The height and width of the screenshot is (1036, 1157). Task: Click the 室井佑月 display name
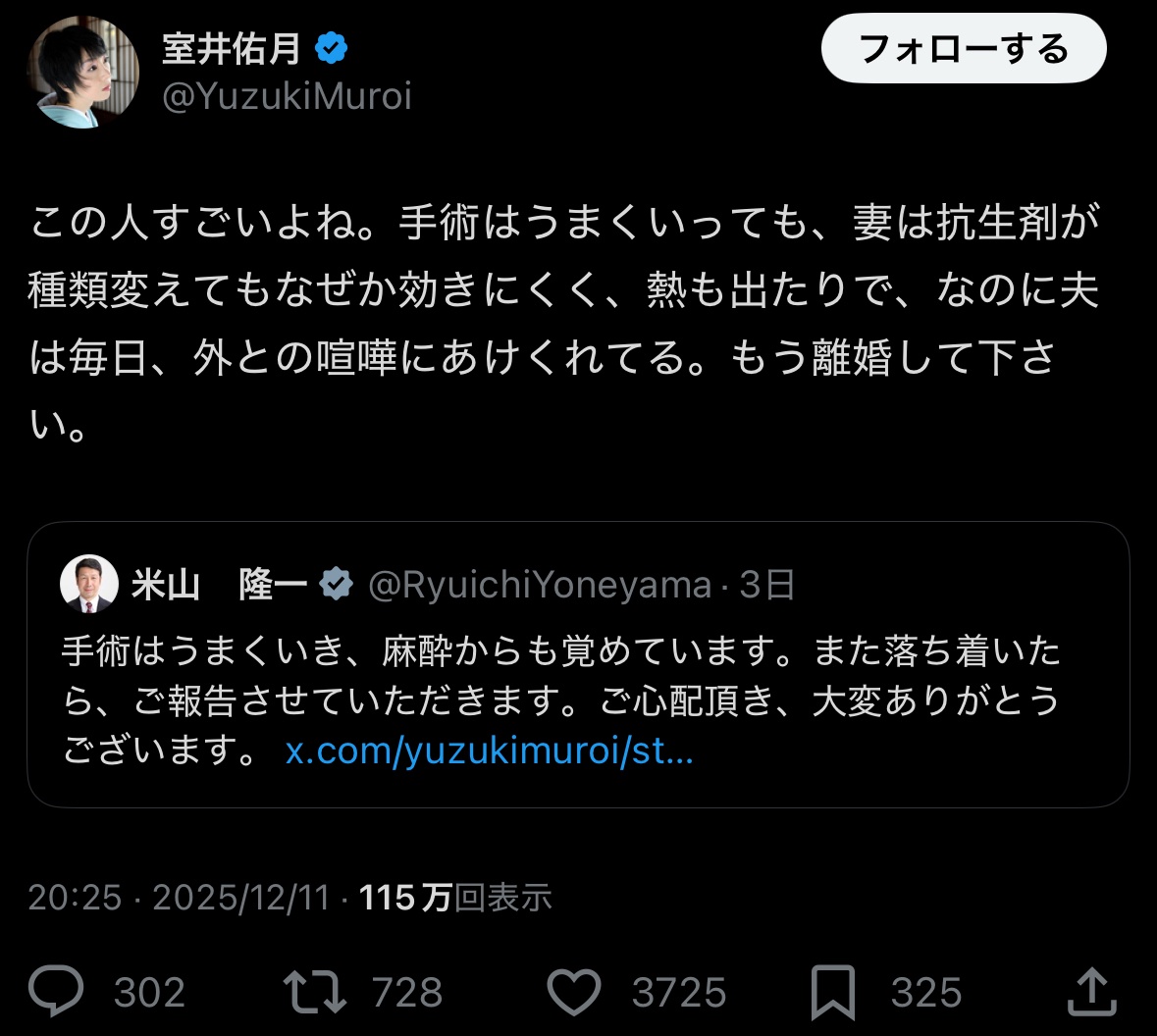pyautogui.click(x=232, y=47)
